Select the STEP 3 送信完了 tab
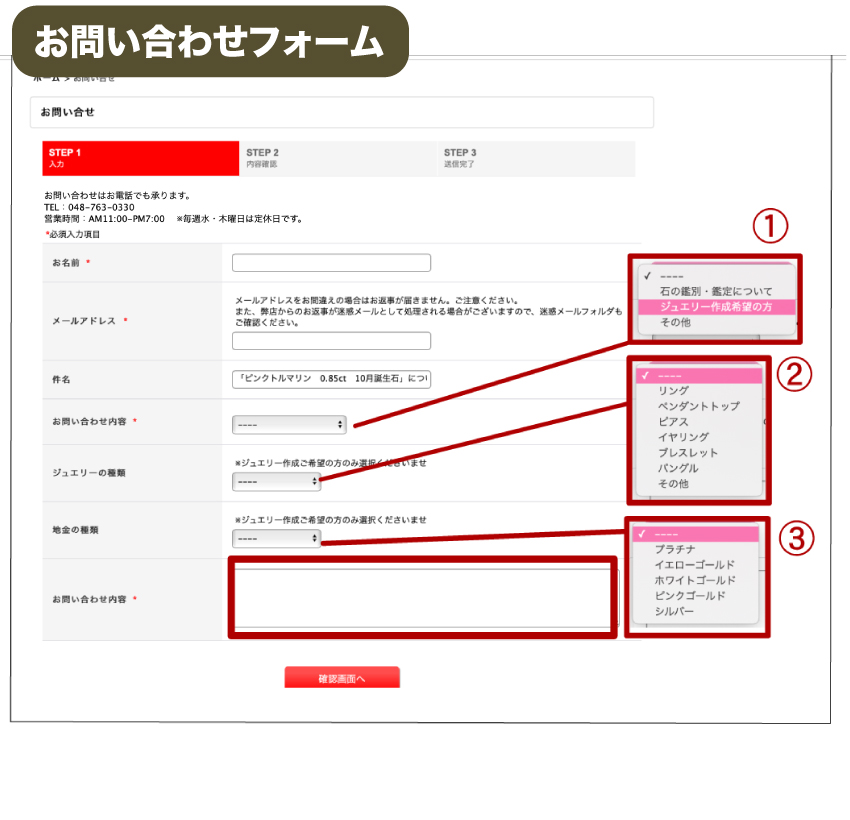Image resolution: width=850 pixels, height=820 pixels. click(536, 158)
